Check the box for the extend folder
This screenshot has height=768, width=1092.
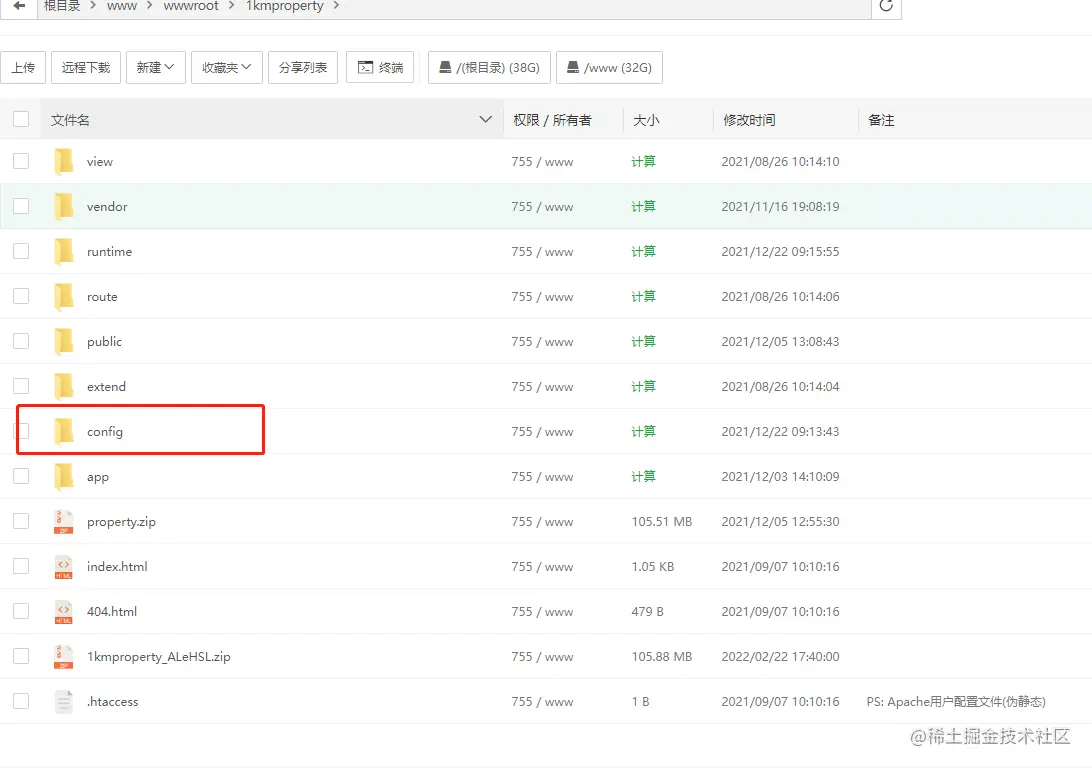pyautogui.click(x=21, y=386)
